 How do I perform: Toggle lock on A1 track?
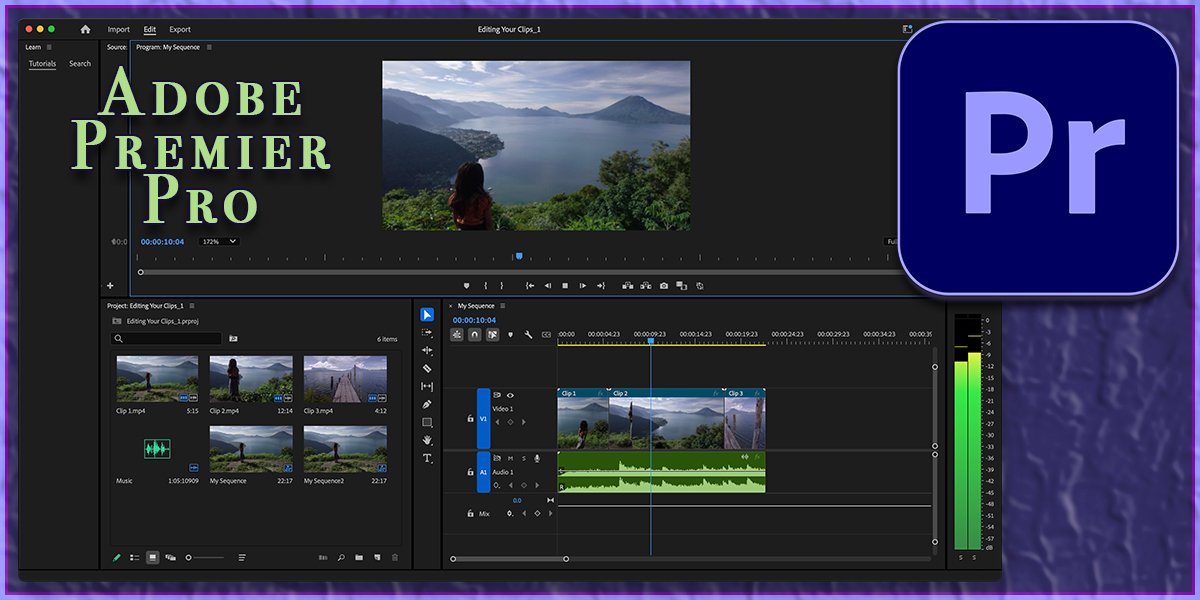coord(470,472)
